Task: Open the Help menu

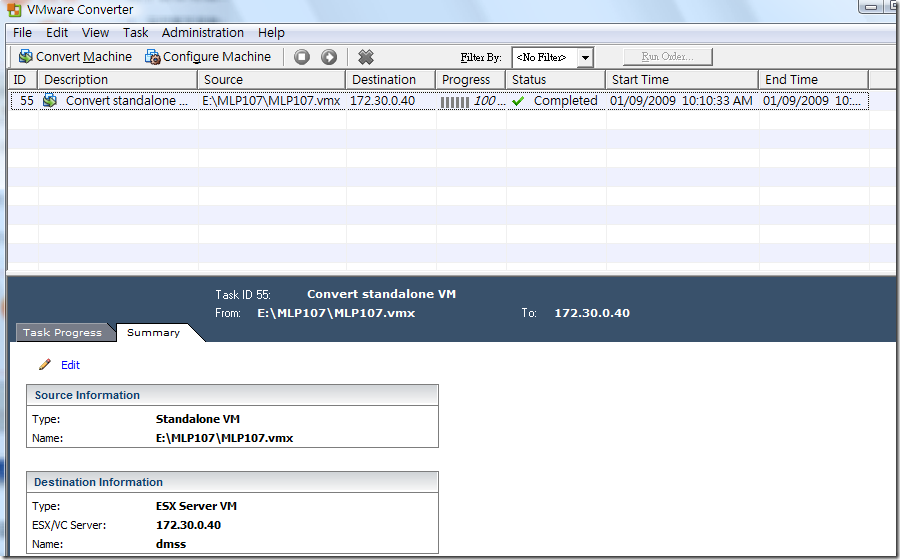Action: point(271,33)
